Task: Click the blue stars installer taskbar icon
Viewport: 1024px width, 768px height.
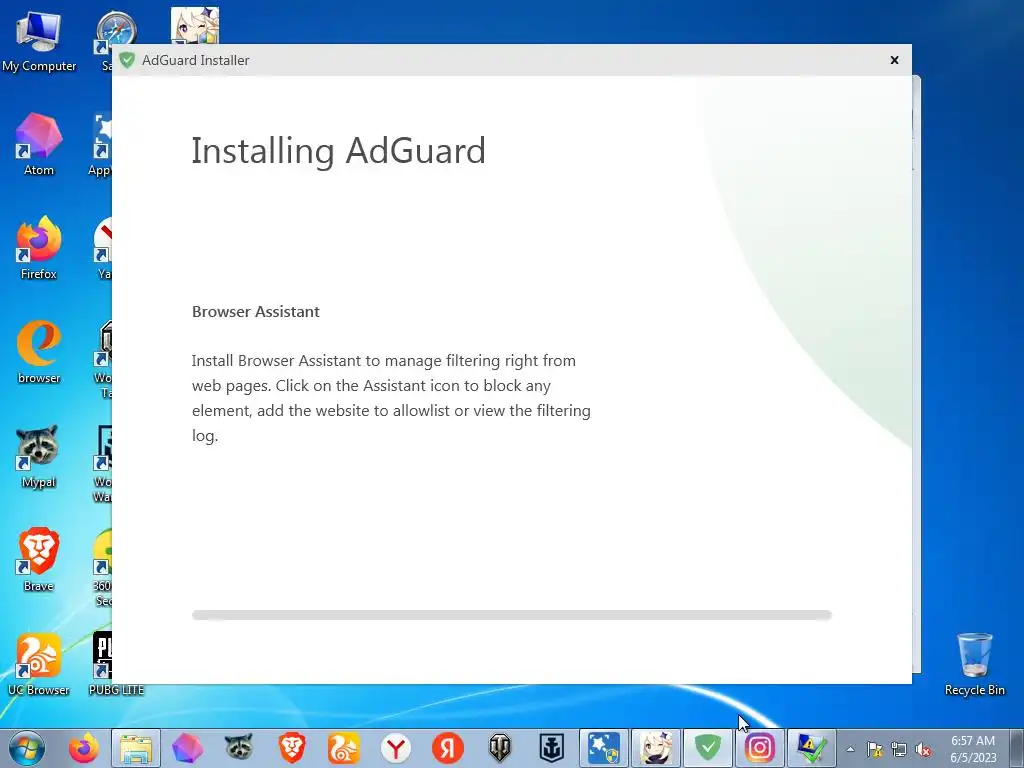Action: pyautogui.click(x=603, y=748)
